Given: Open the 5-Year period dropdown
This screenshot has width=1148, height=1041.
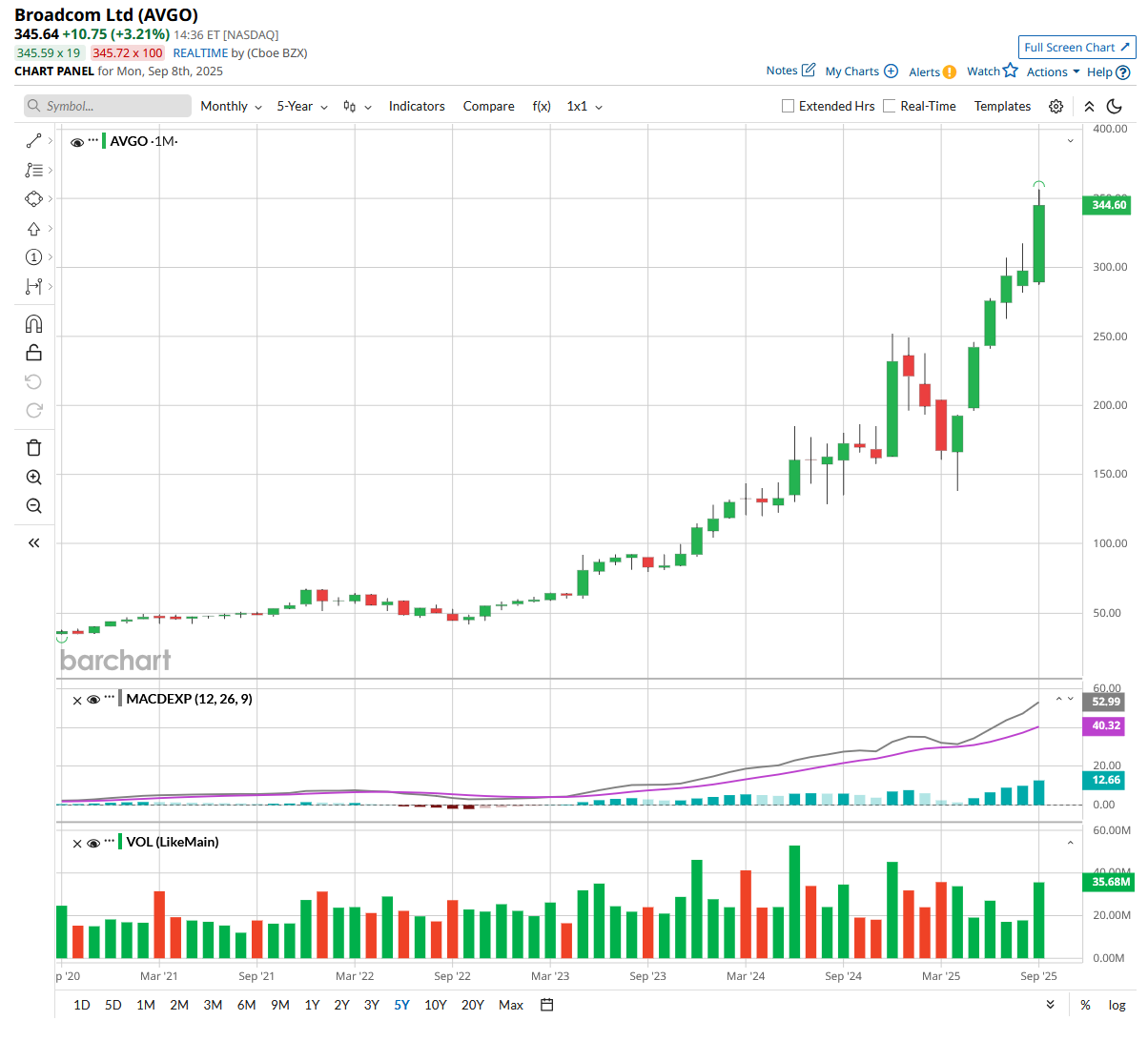Looking at the screenshot, I should (x=302, y=106).
